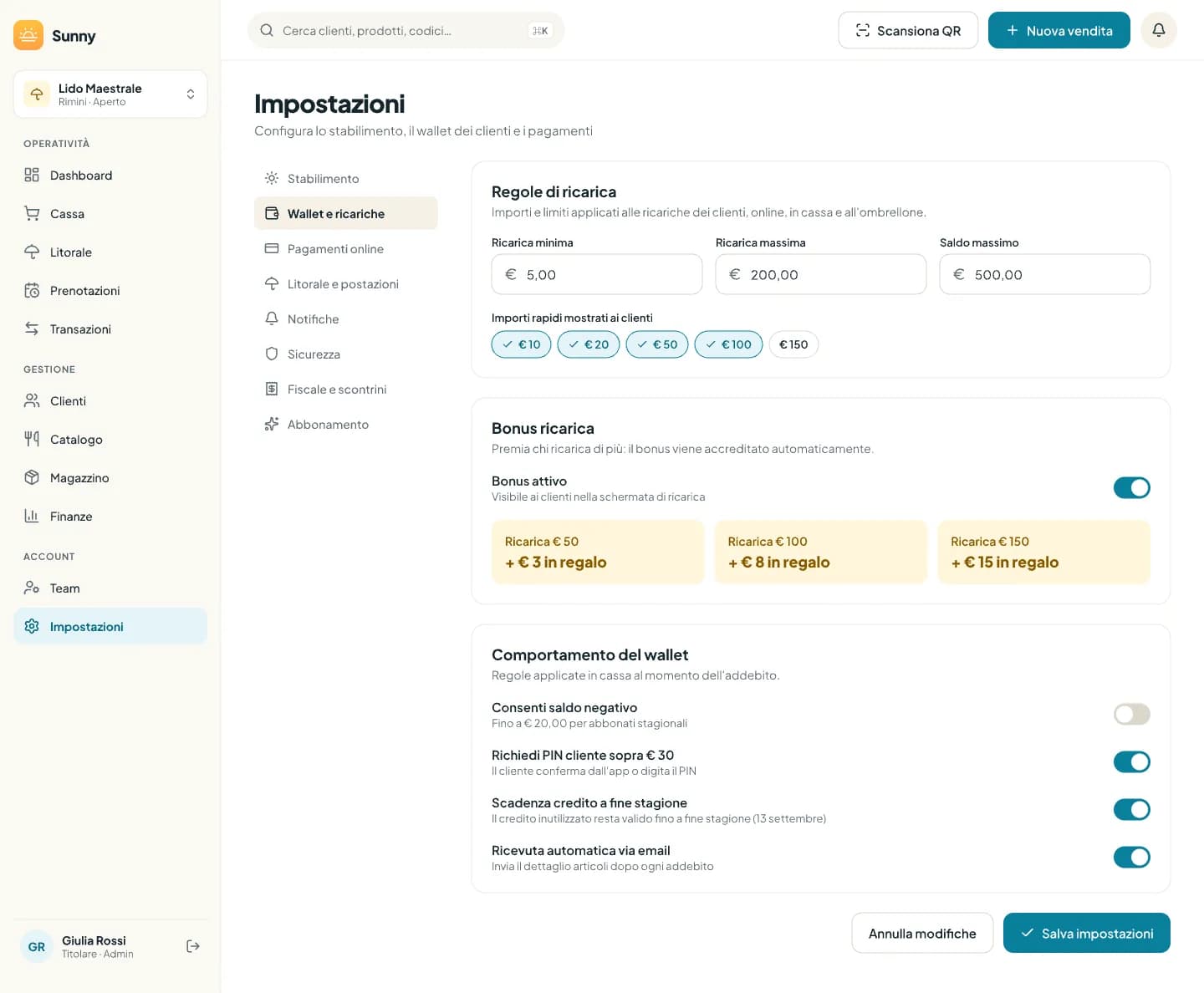This screenshot has height=993, width=1204.
Task: Click the Prenotazioni calendar icon
Action: click(32, 290)
